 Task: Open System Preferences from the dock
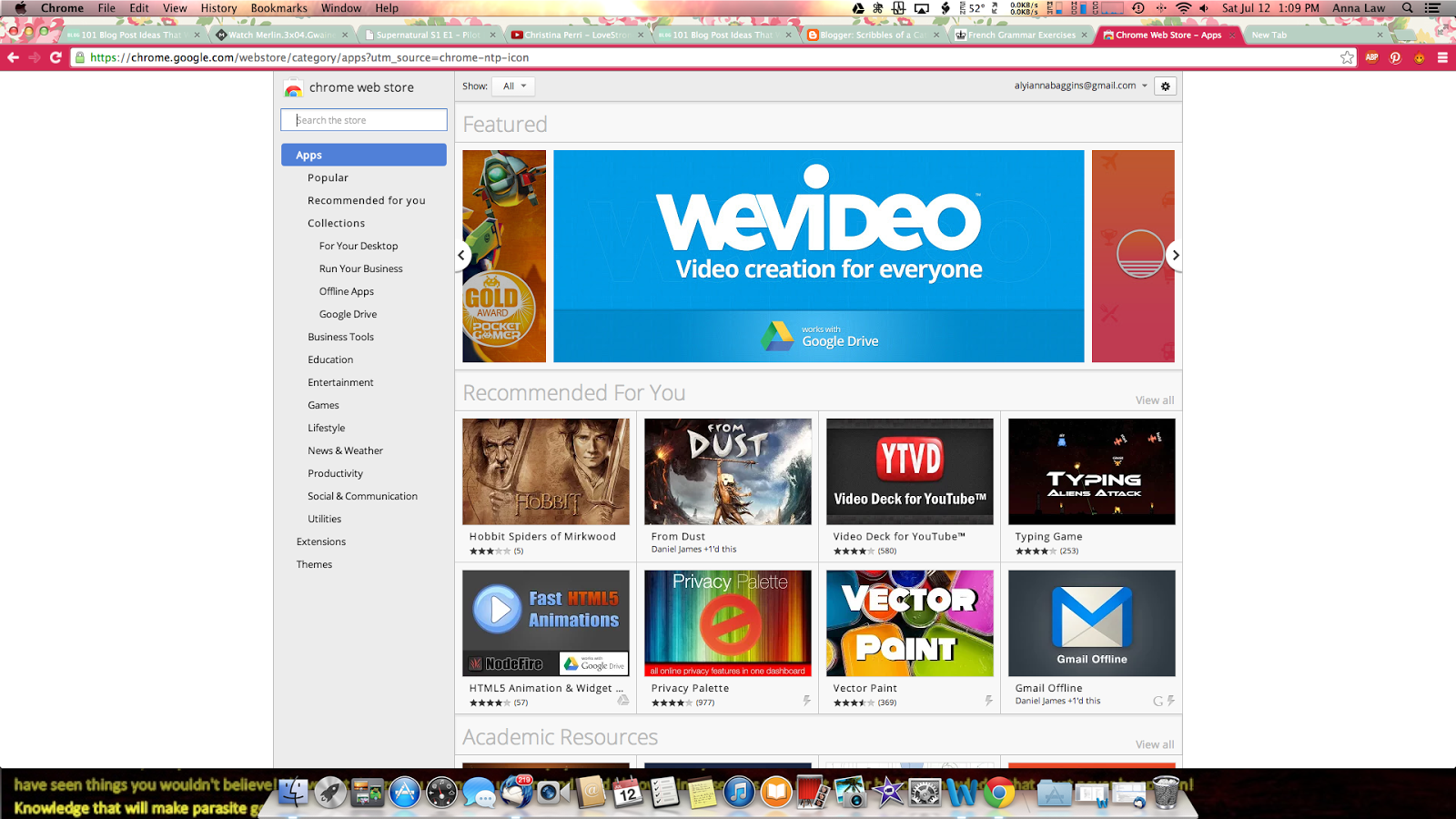pyautogui.click(x=925, y=794)
